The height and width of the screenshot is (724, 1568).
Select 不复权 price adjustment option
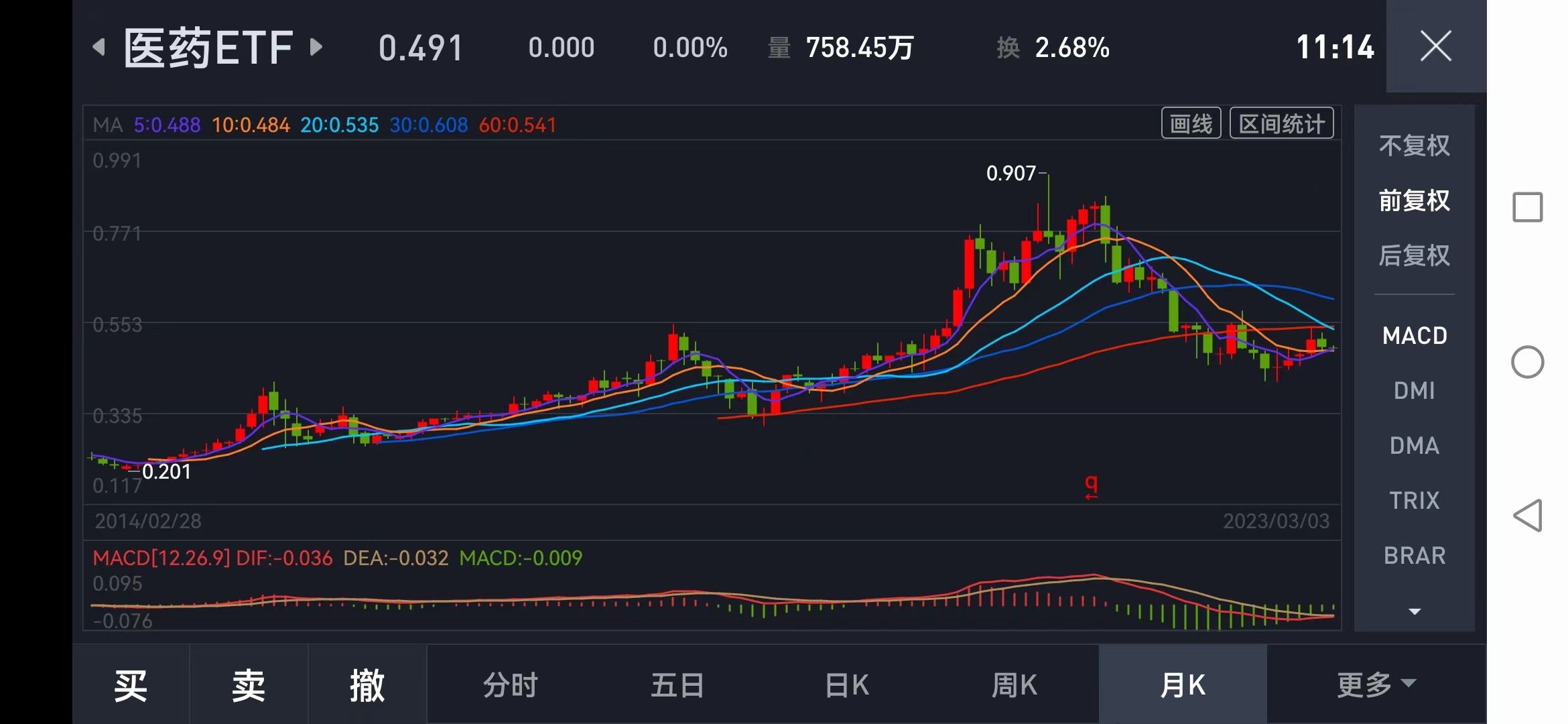coord(1414,145)
